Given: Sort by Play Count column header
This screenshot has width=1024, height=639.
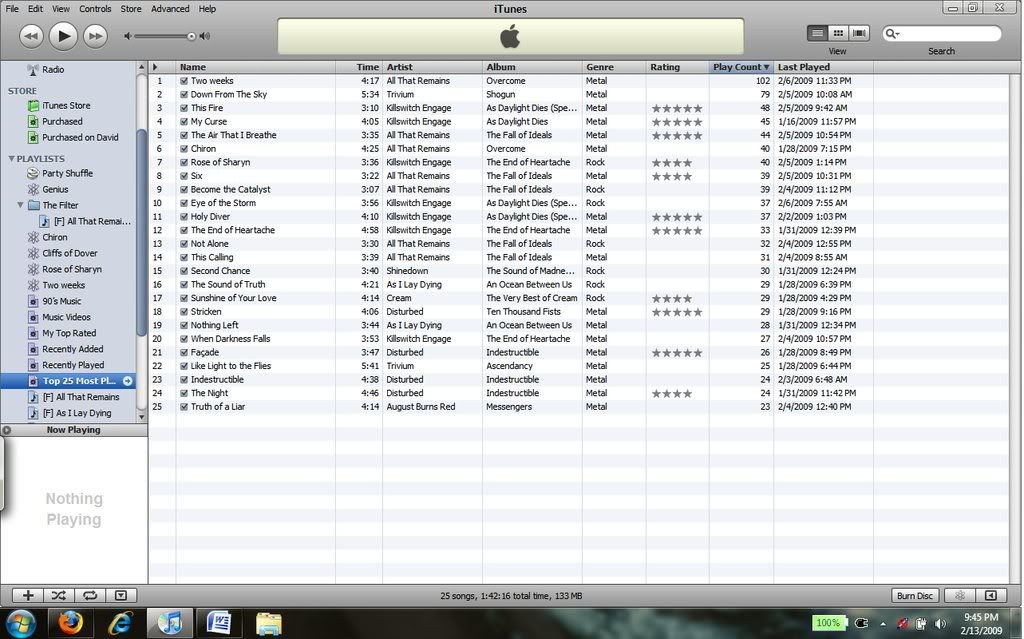Looking at the screenshot, I should coord(741,67).
